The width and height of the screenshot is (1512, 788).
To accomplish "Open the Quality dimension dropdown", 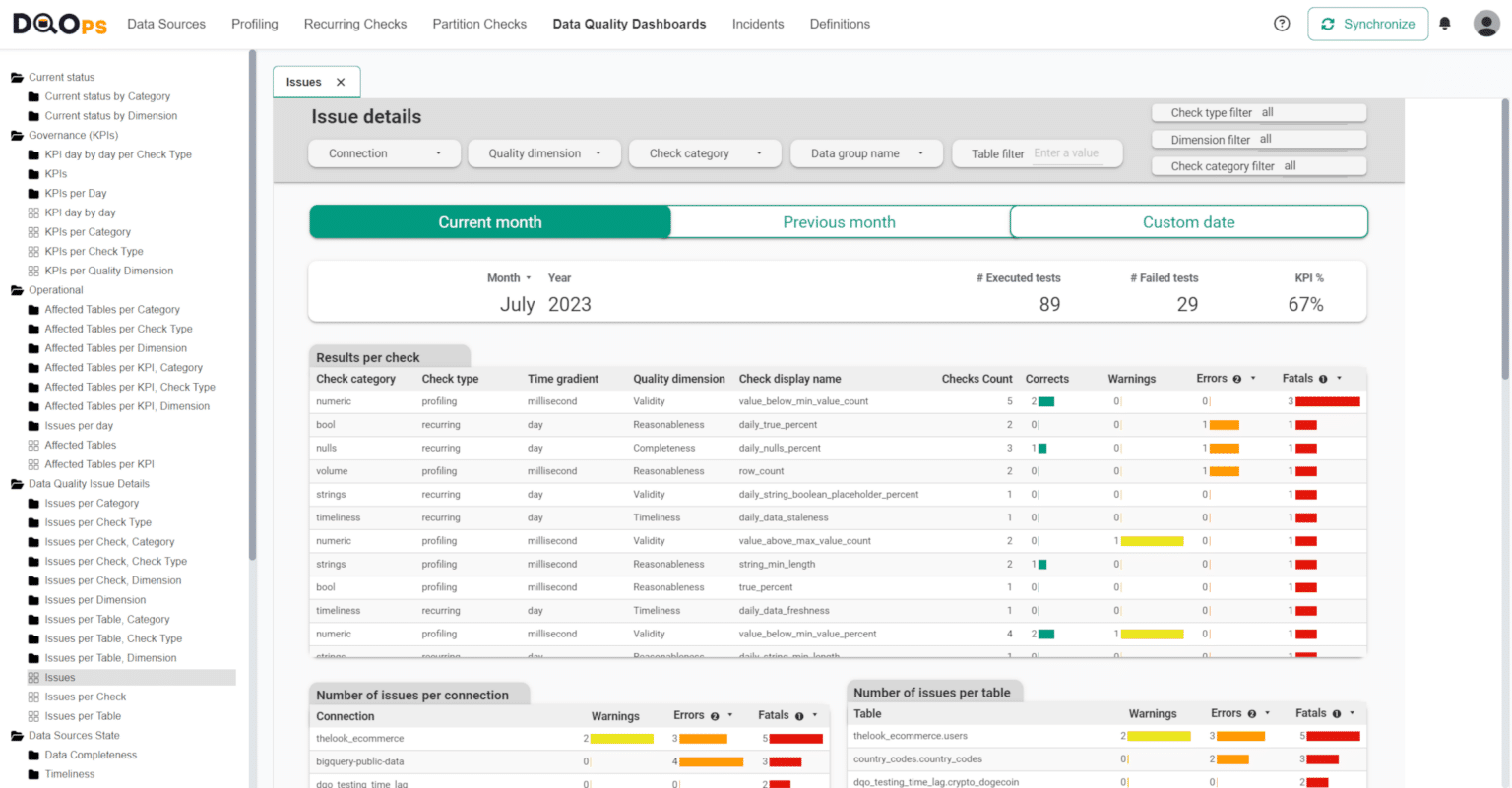I will pyautogui.click(x=543, y=152).
